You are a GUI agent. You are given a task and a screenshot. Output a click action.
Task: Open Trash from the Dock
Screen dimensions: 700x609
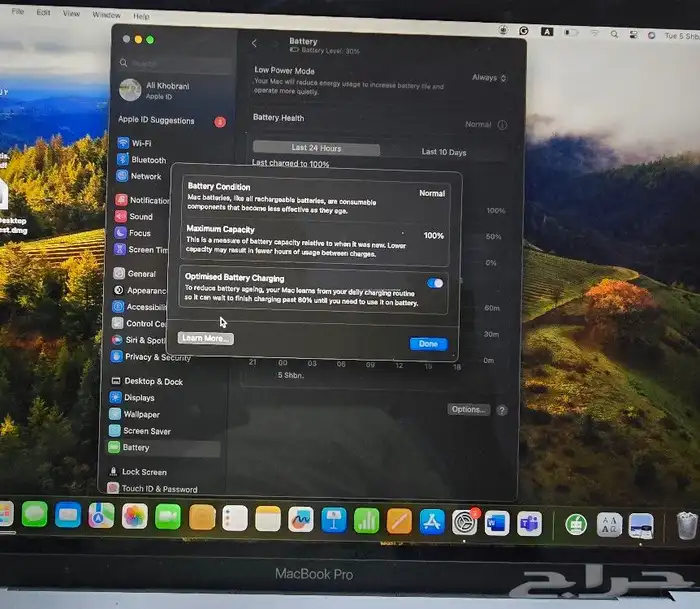tap(687, 526)
